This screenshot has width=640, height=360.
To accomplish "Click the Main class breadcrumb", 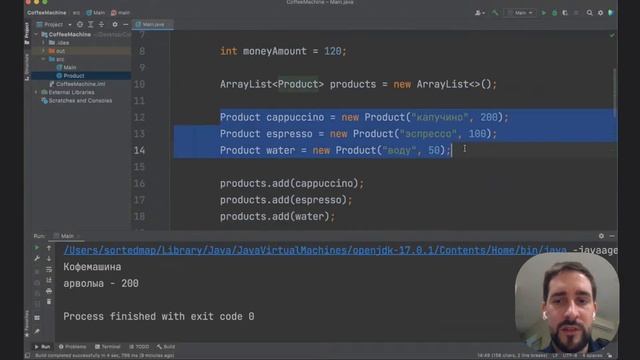I will [96, 13].
